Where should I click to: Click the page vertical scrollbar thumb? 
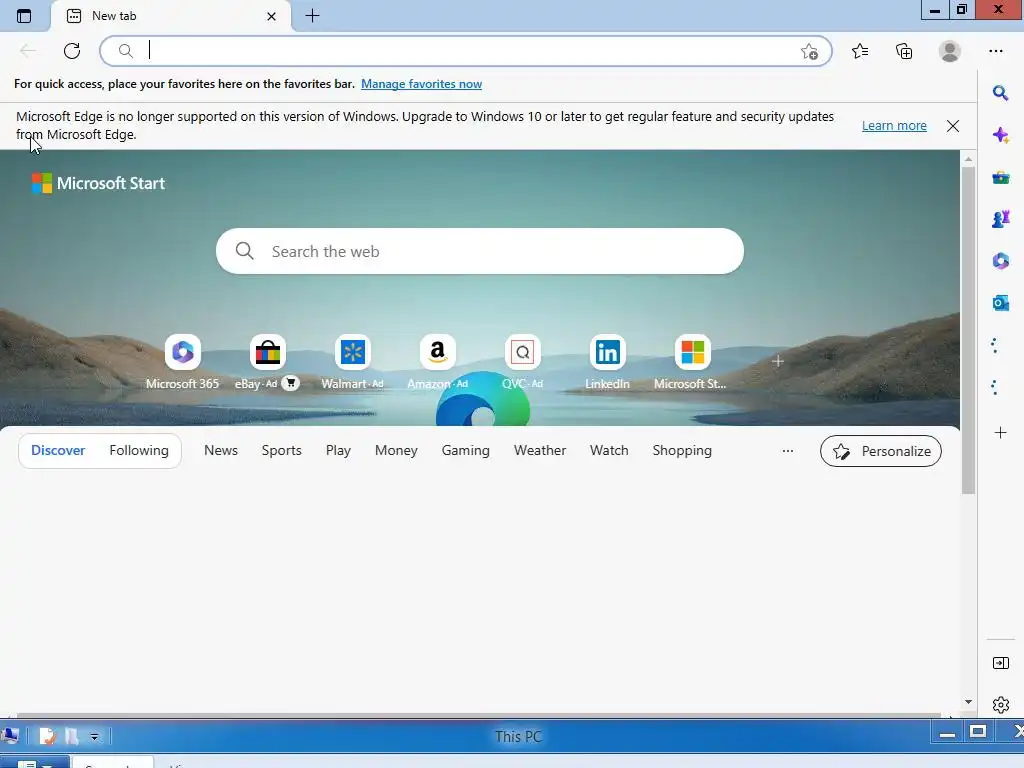tap(968, 330)
